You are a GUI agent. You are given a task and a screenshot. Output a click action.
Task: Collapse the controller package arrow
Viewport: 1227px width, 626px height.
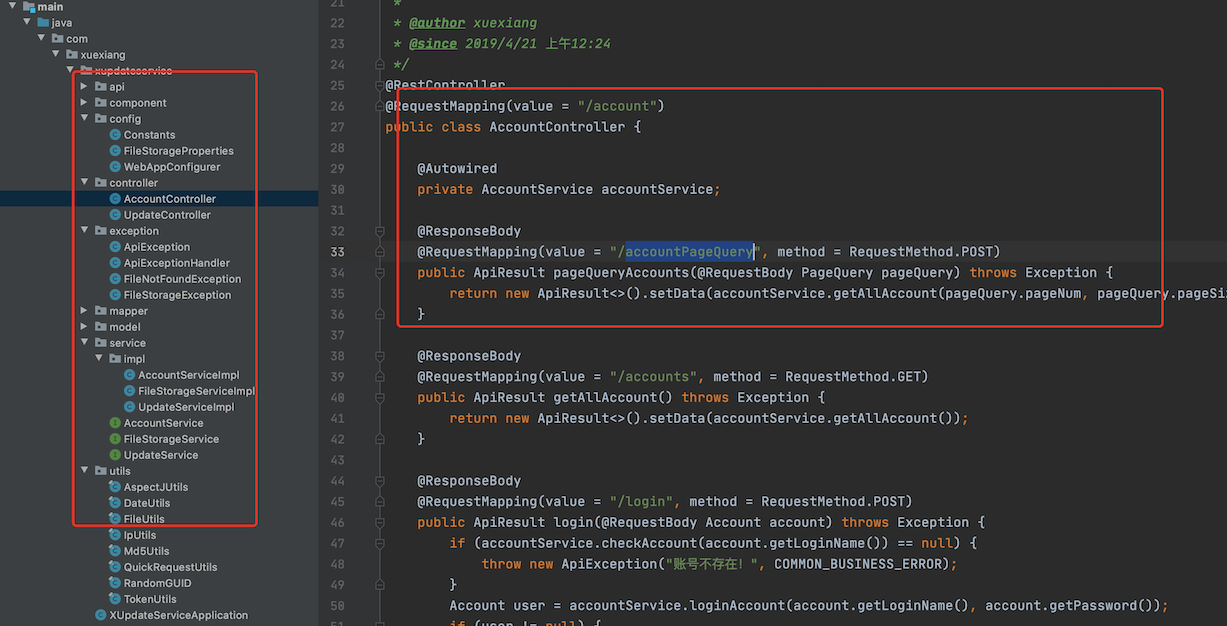[x=85, y=183]
